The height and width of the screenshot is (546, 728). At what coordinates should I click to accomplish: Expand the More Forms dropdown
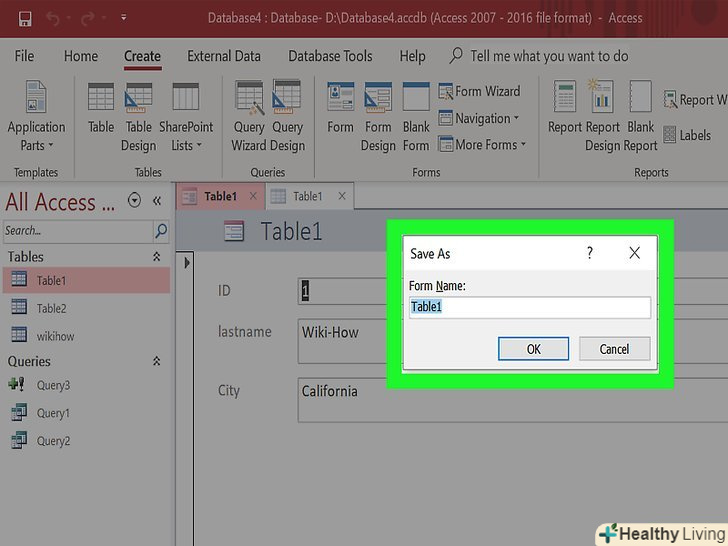click(482, 145)
